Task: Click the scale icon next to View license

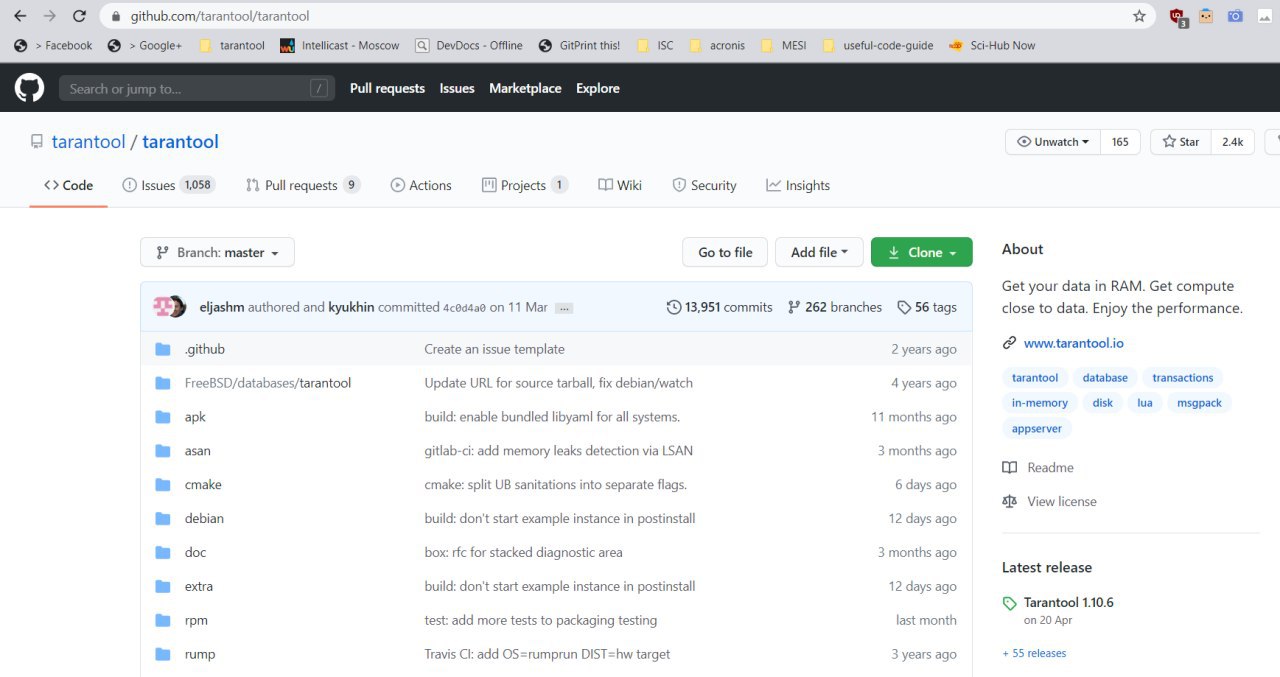Action: pyautogui.click(x=1009, y=502)
